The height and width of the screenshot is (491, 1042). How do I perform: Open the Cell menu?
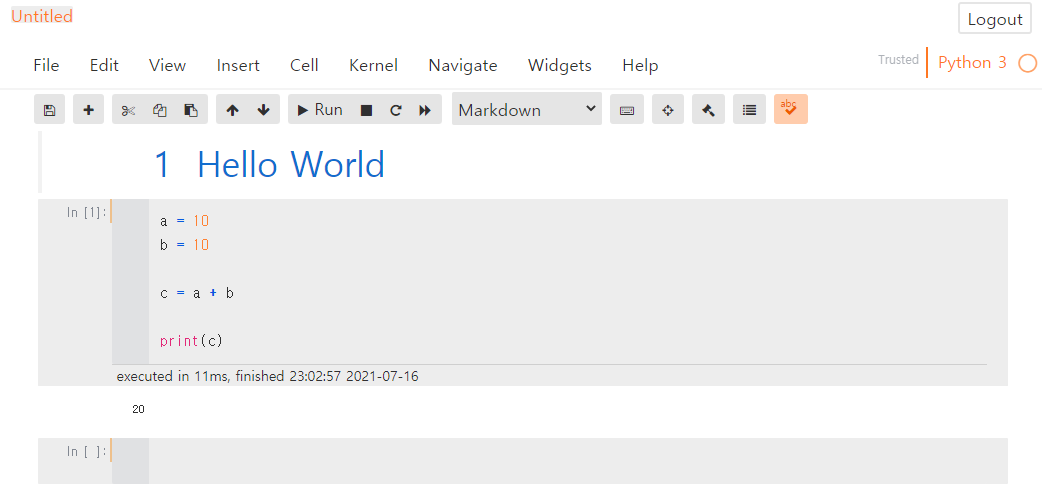coord(304,65)
